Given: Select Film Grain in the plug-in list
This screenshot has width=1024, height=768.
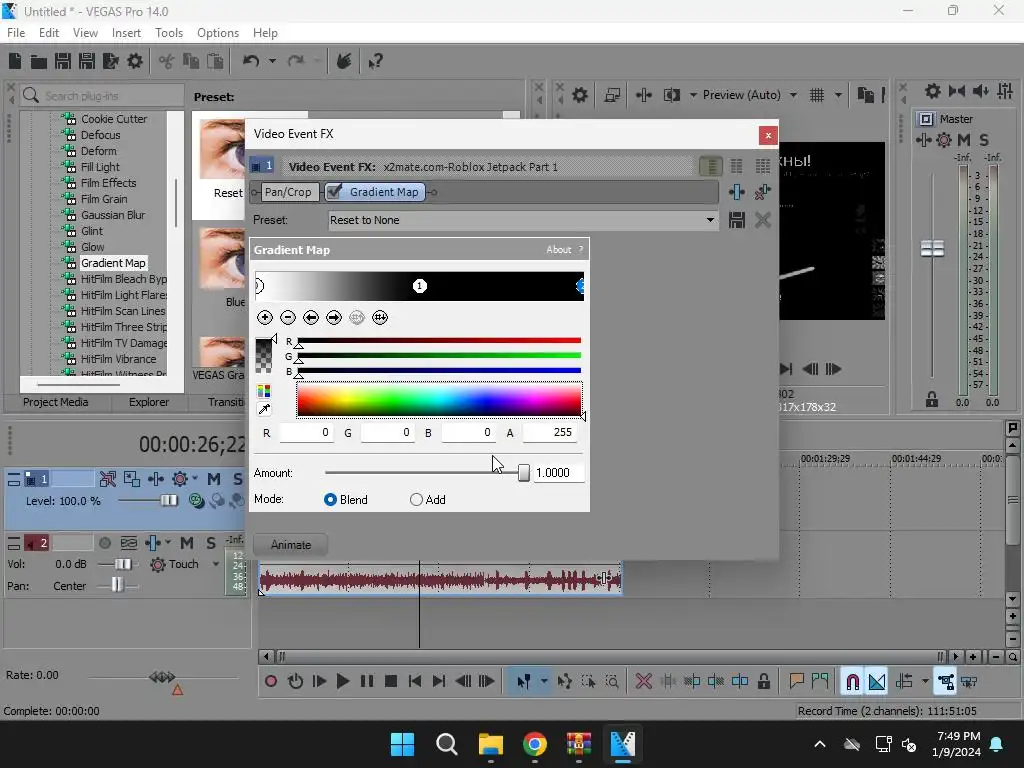Looking at the screenshot, I should click(104, 199).
